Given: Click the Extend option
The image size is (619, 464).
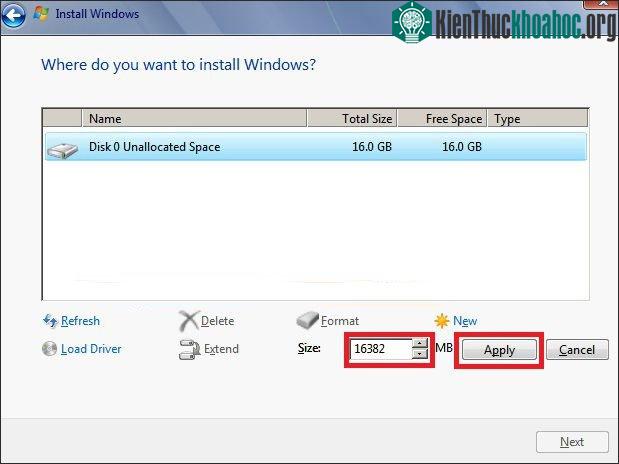Looking at the screenshot, I should pyautogui.click(x=221, y=349).
